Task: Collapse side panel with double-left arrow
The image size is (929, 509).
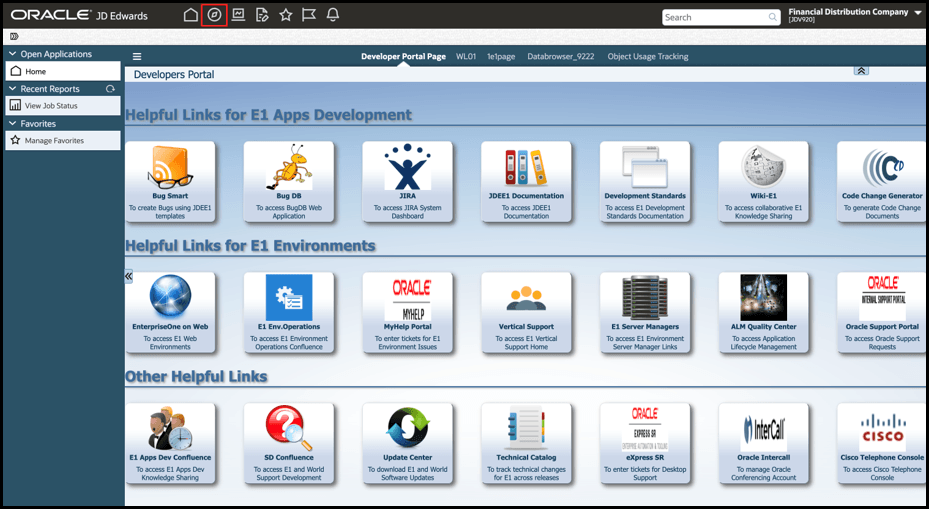Action: (129, 276)
